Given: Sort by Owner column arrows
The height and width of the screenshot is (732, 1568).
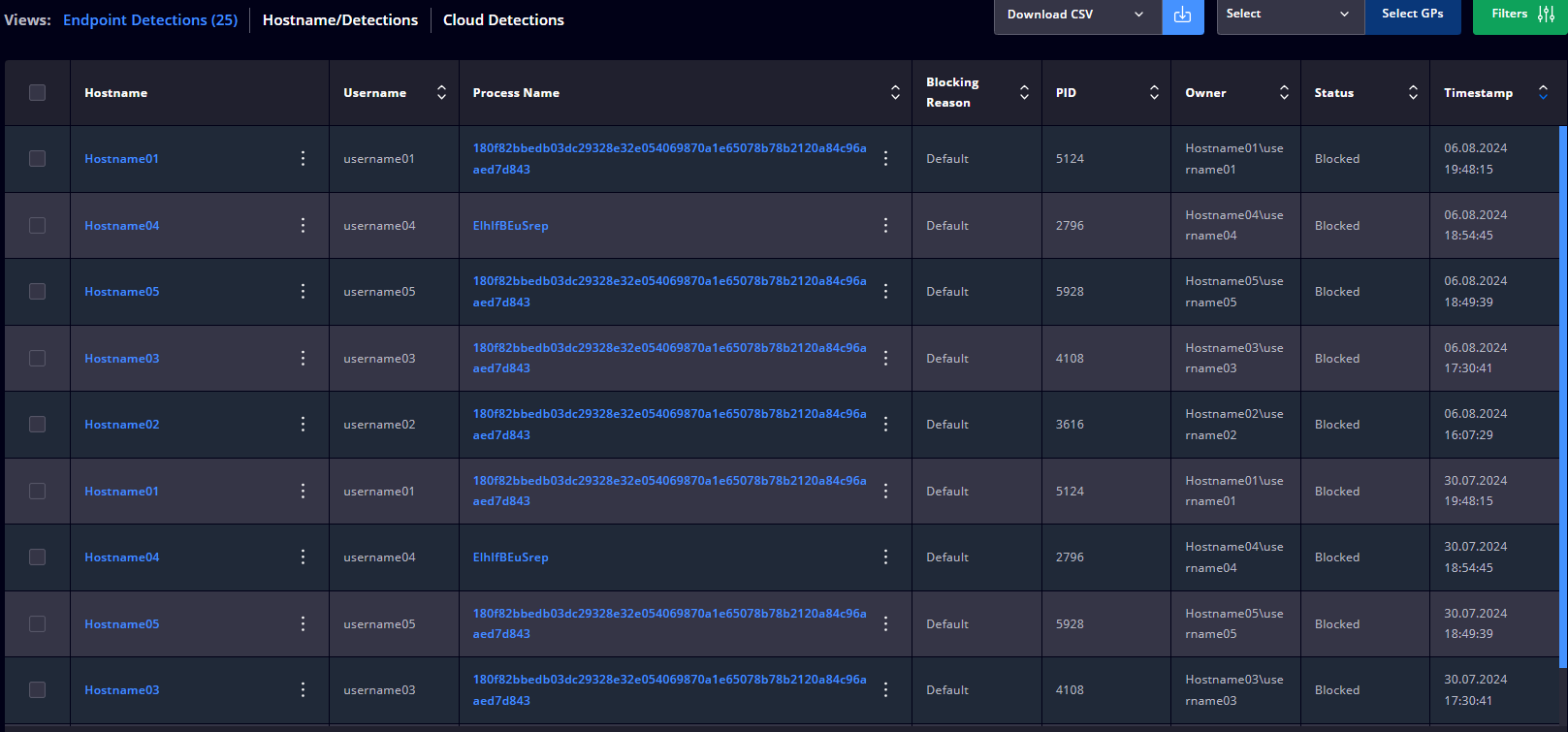Looking at the screenshot, I should pyautogui.click(x=1284, y=92).
